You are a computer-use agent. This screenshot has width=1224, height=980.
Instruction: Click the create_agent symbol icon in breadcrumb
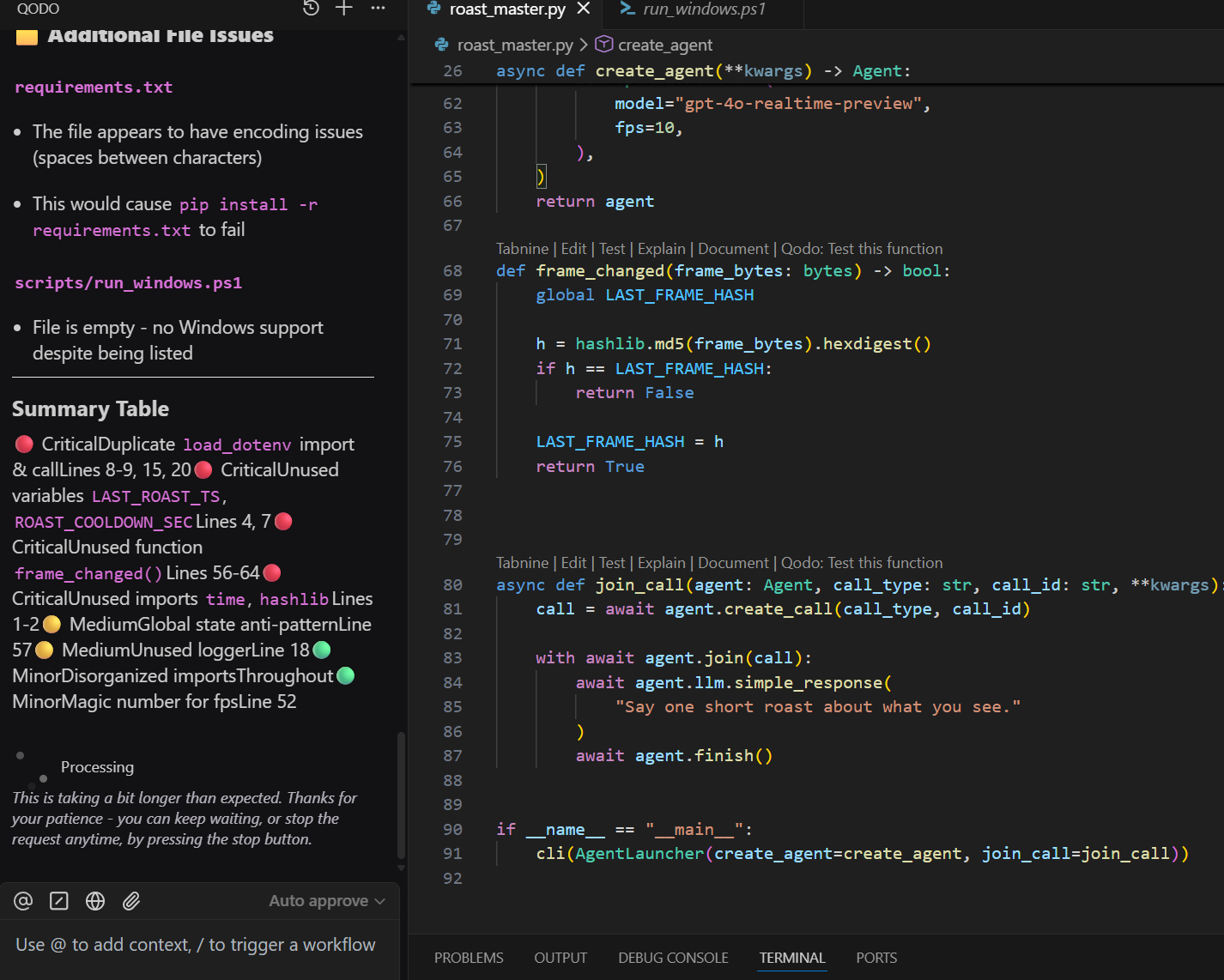[604, 44]
